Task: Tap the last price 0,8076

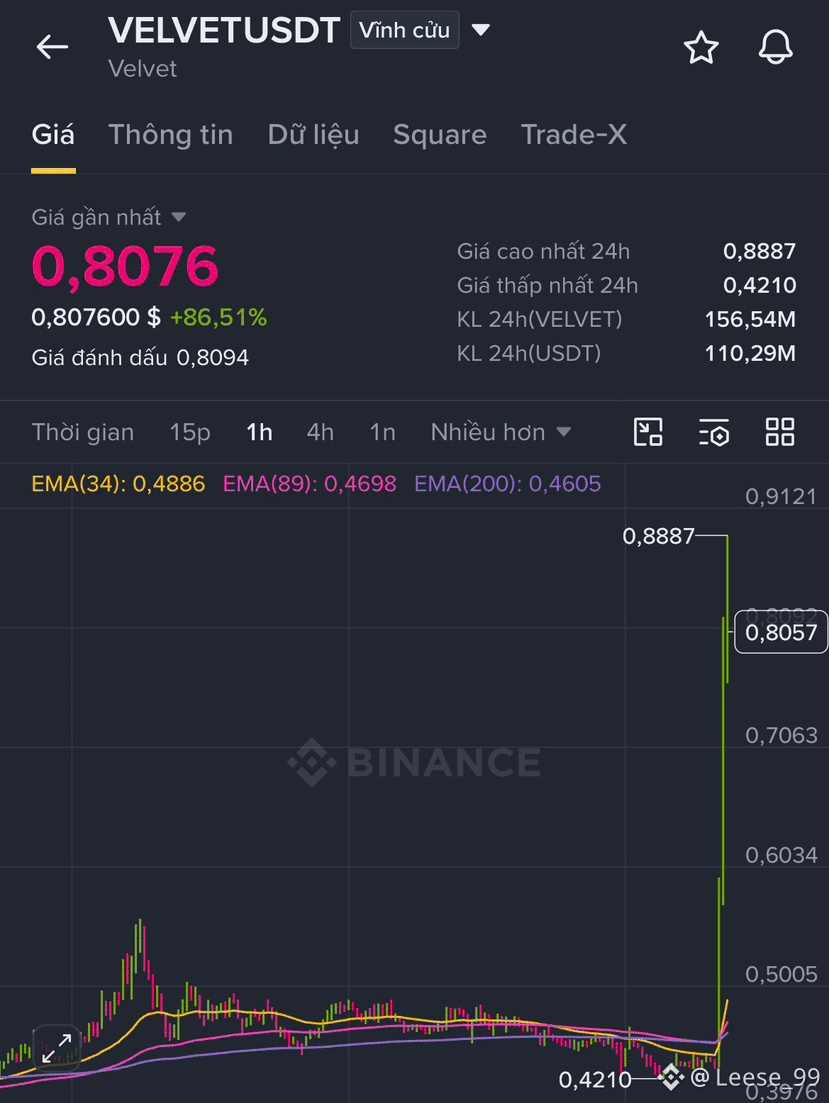Action: [x=125, y=267]
